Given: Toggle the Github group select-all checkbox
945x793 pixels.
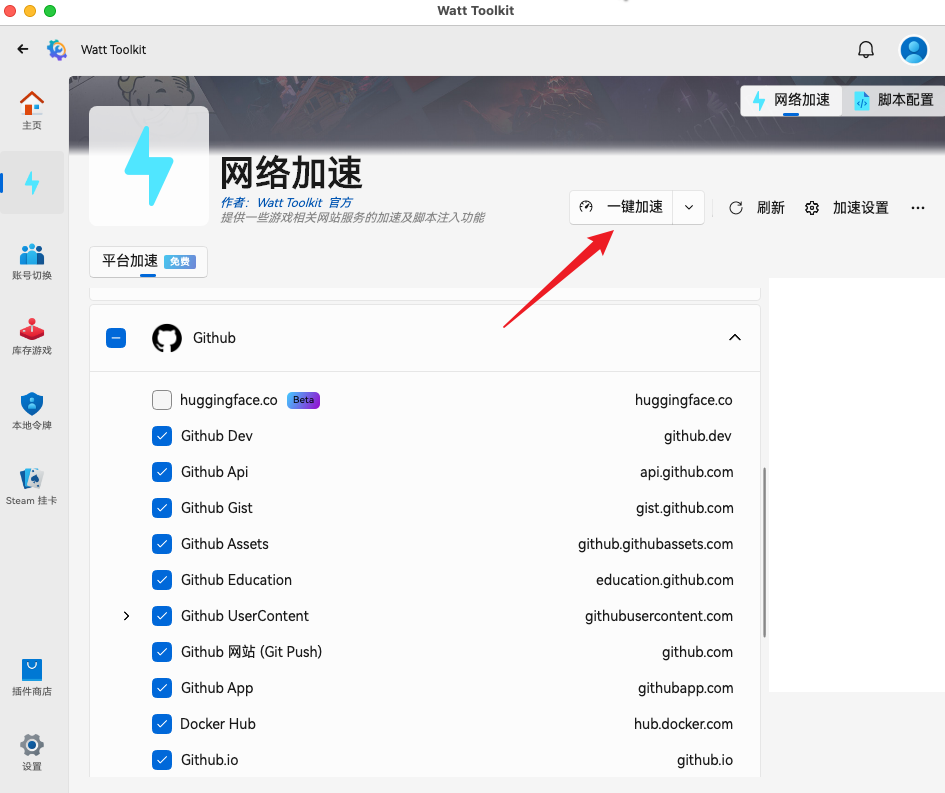Looking at the screenshot, I should click(x=116, y=338).
